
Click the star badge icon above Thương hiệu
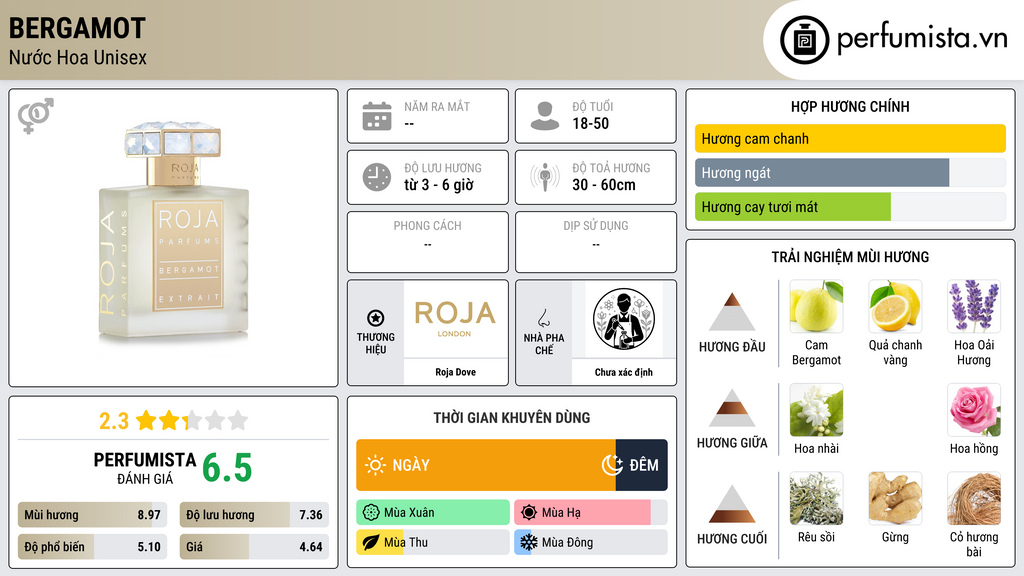pos(376,318)
